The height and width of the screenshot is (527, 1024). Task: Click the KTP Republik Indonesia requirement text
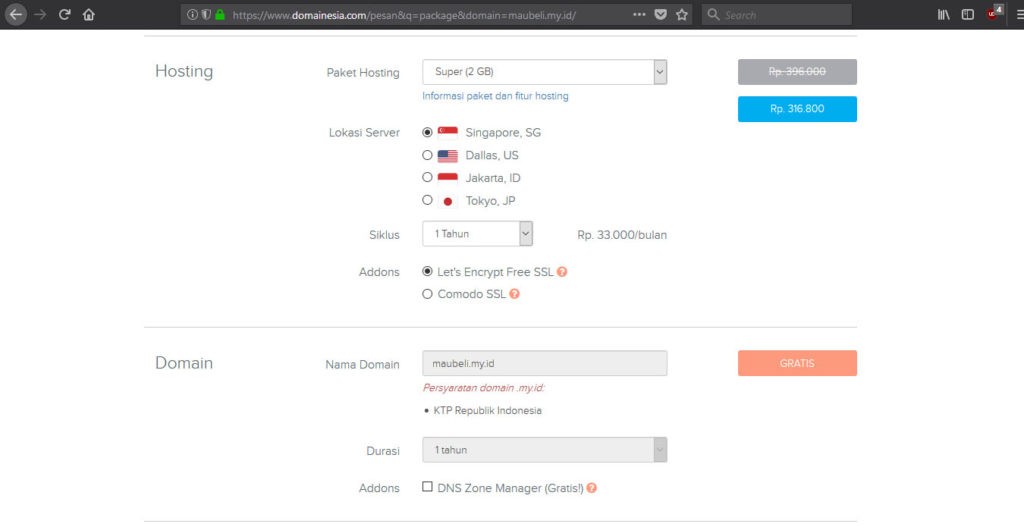(487, 411)
